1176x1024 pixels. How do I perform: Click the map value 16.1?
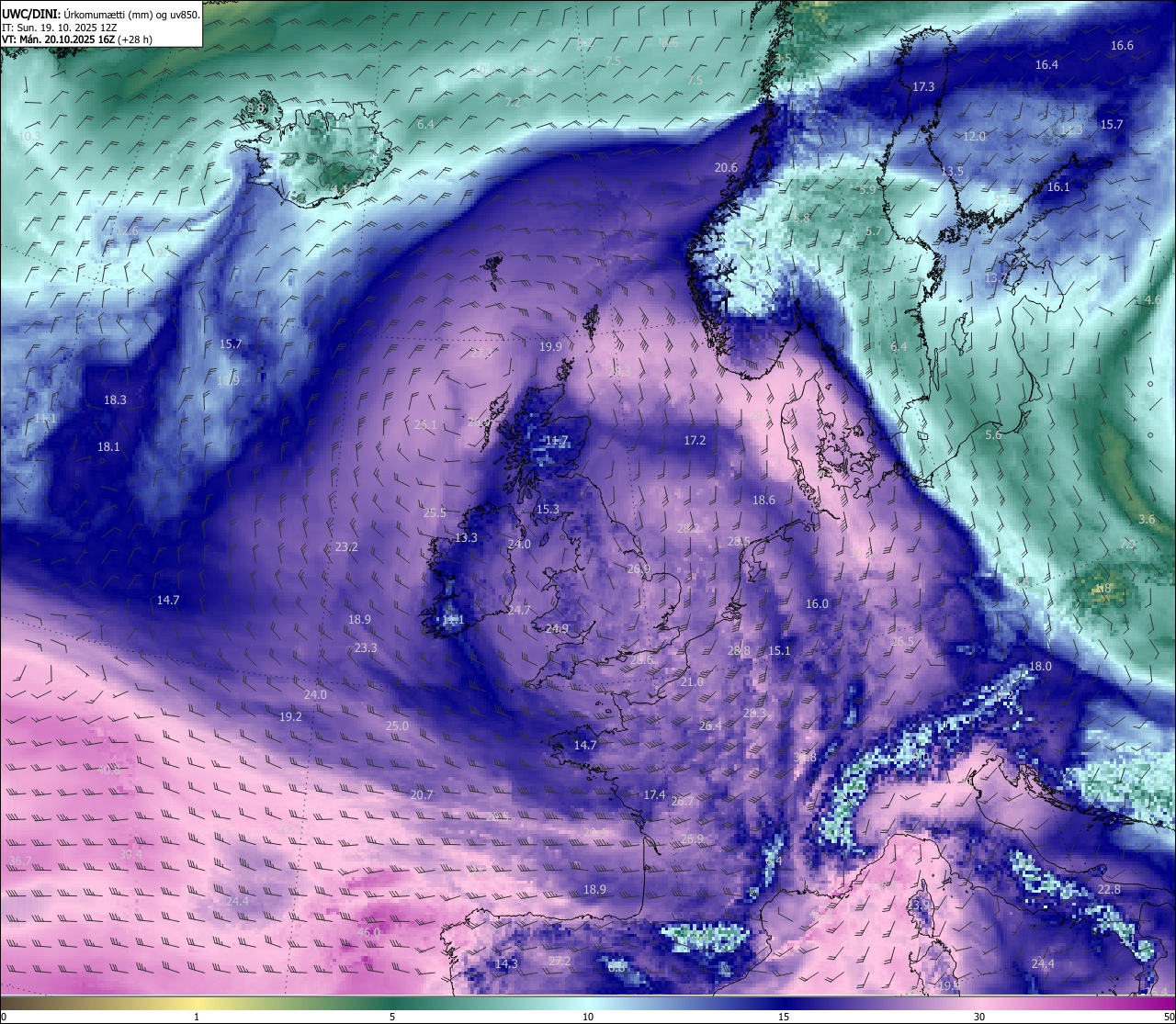point(1058,186)
